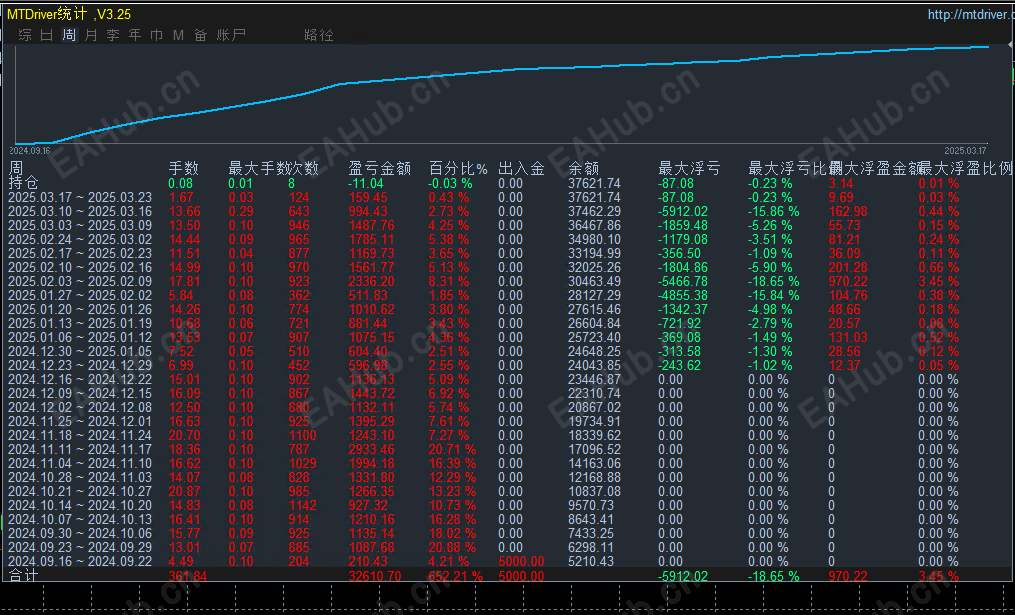
Task: Open the 备 notes tab
Action: [201, 35]
